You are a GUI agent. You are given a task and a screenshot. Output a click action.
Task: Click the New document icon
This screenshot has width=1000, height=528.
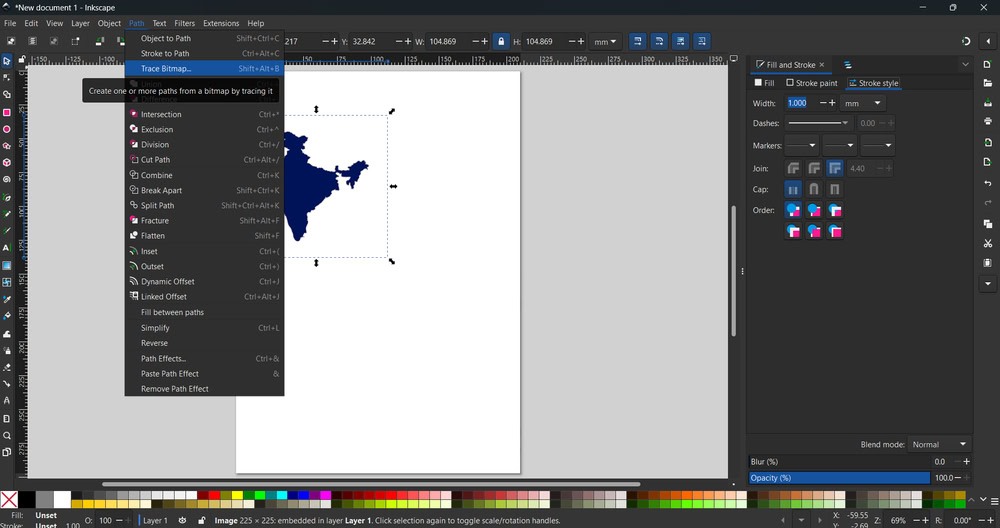(x=988, y=64)
